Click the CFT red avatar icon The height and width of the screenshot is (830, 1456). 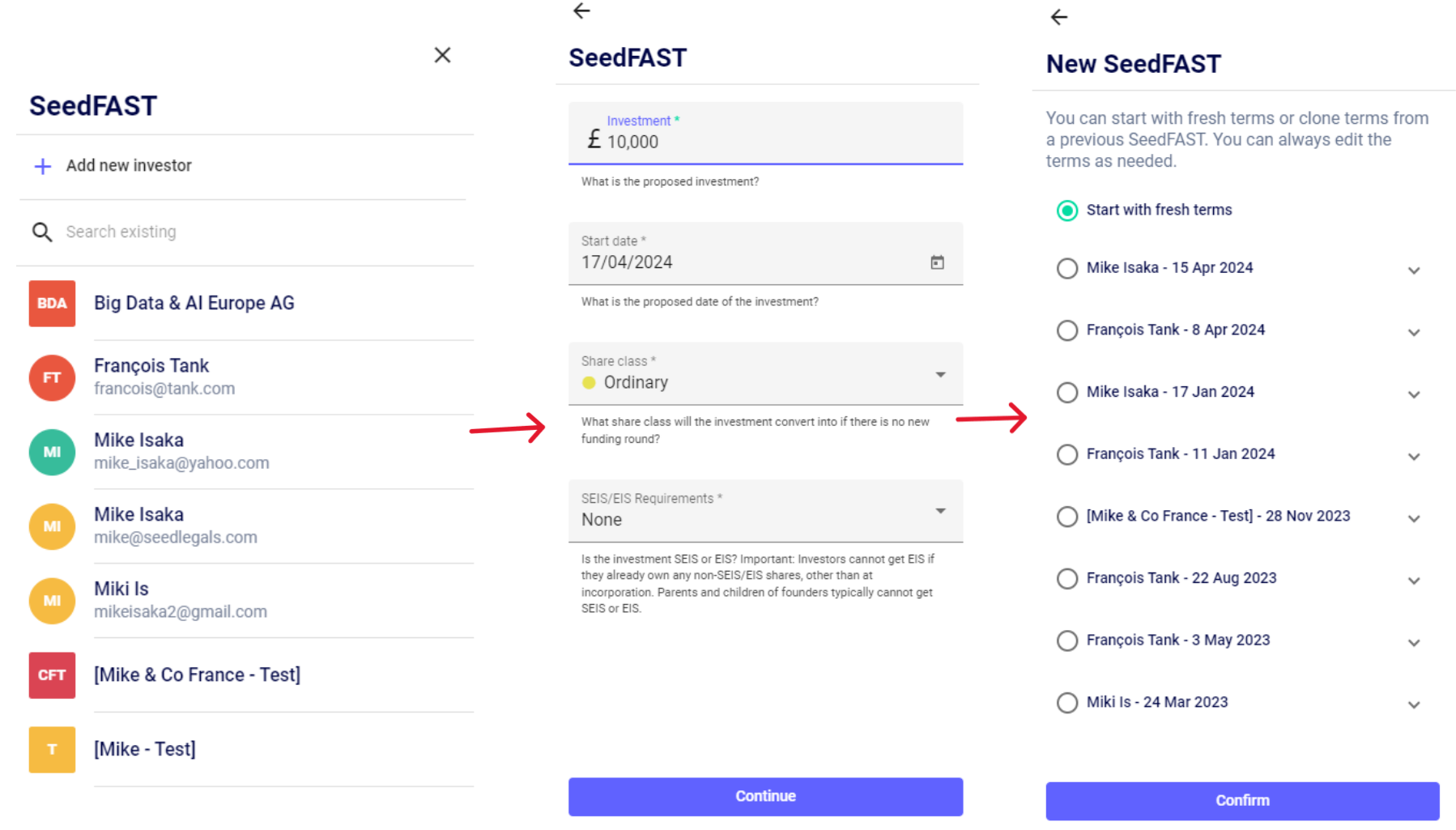click(52, 675)
